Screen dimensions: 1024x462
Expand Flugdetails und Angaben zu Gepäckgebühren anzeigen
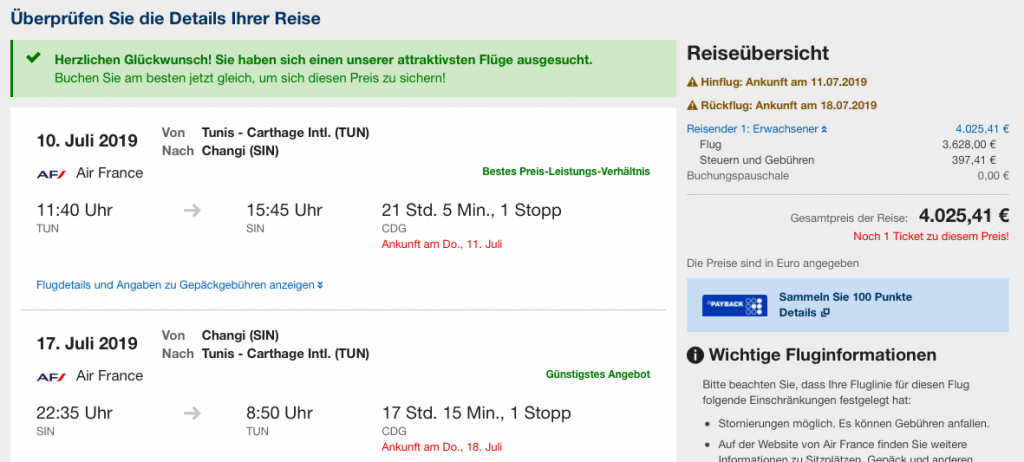180,285
